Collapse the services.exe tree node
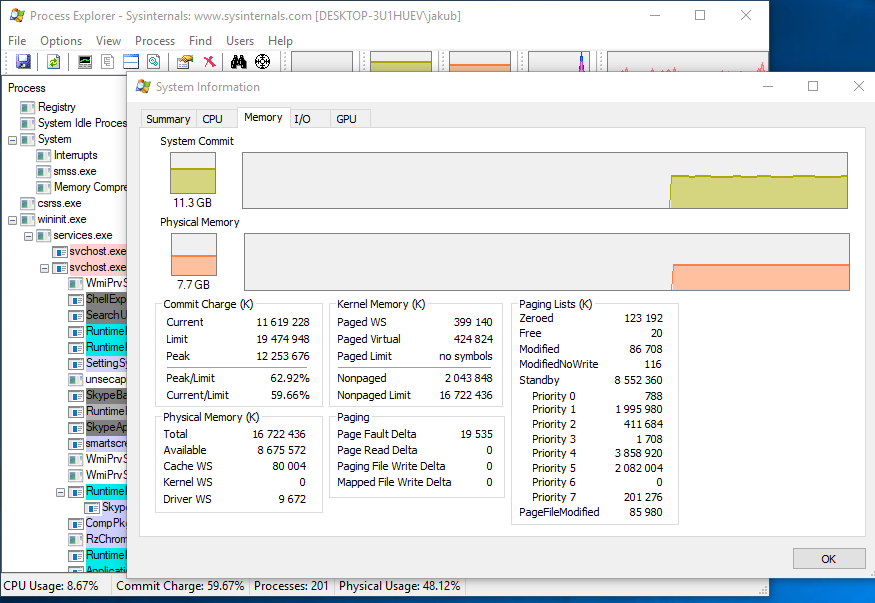Screen dimensions: 875x603 (29, 236)
